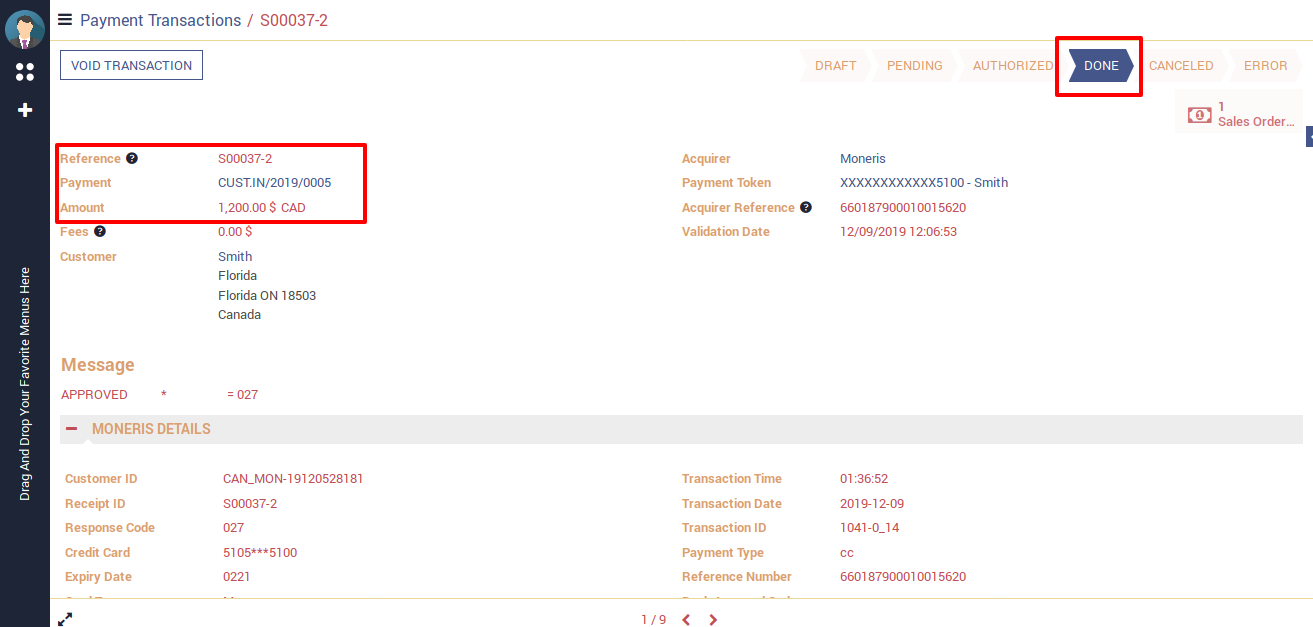The image size is (1313, 627).
Task: Select the Canceled status stage
Action: click(1180, 66)
